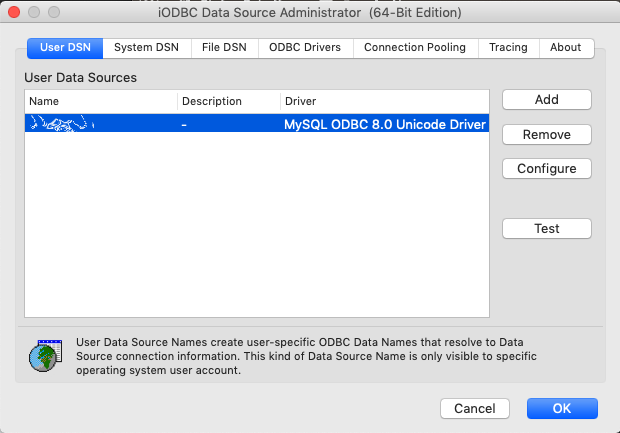Test the selected data source connection
Screen dimensions: 620x433
click(547, 229)
